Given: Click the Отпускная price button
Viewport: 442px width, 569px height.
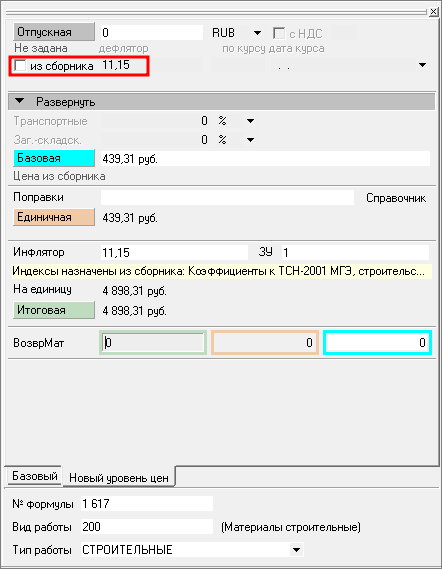Looking at the screenshot, I should [54, 32].
